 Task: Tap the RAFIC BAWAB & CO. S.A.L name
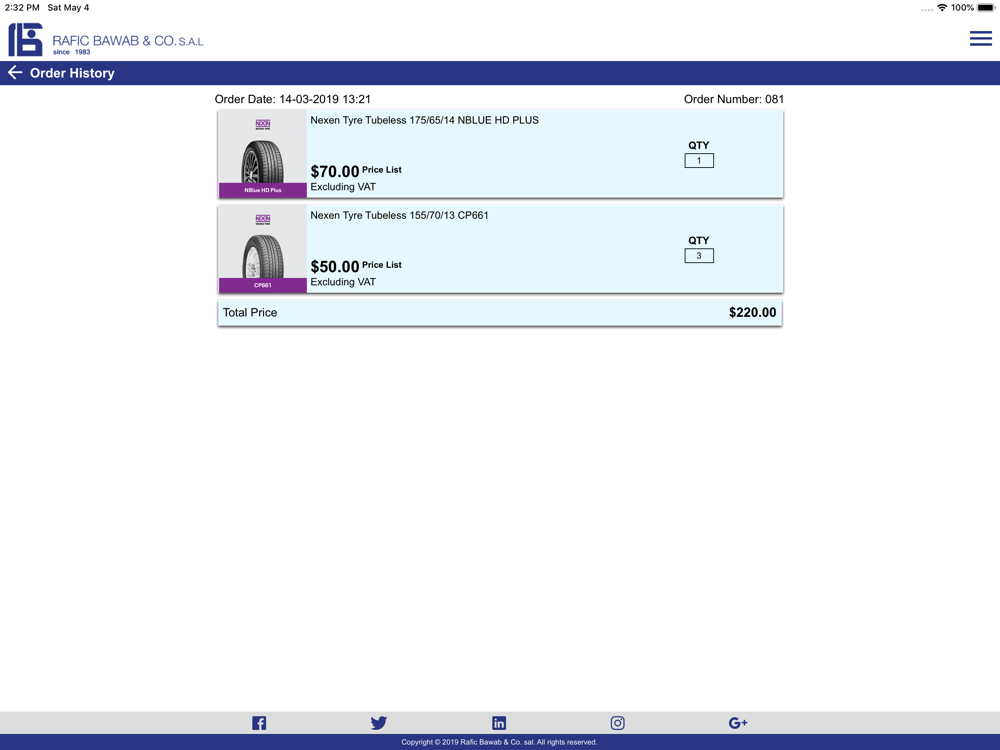[x=128, y=41]
